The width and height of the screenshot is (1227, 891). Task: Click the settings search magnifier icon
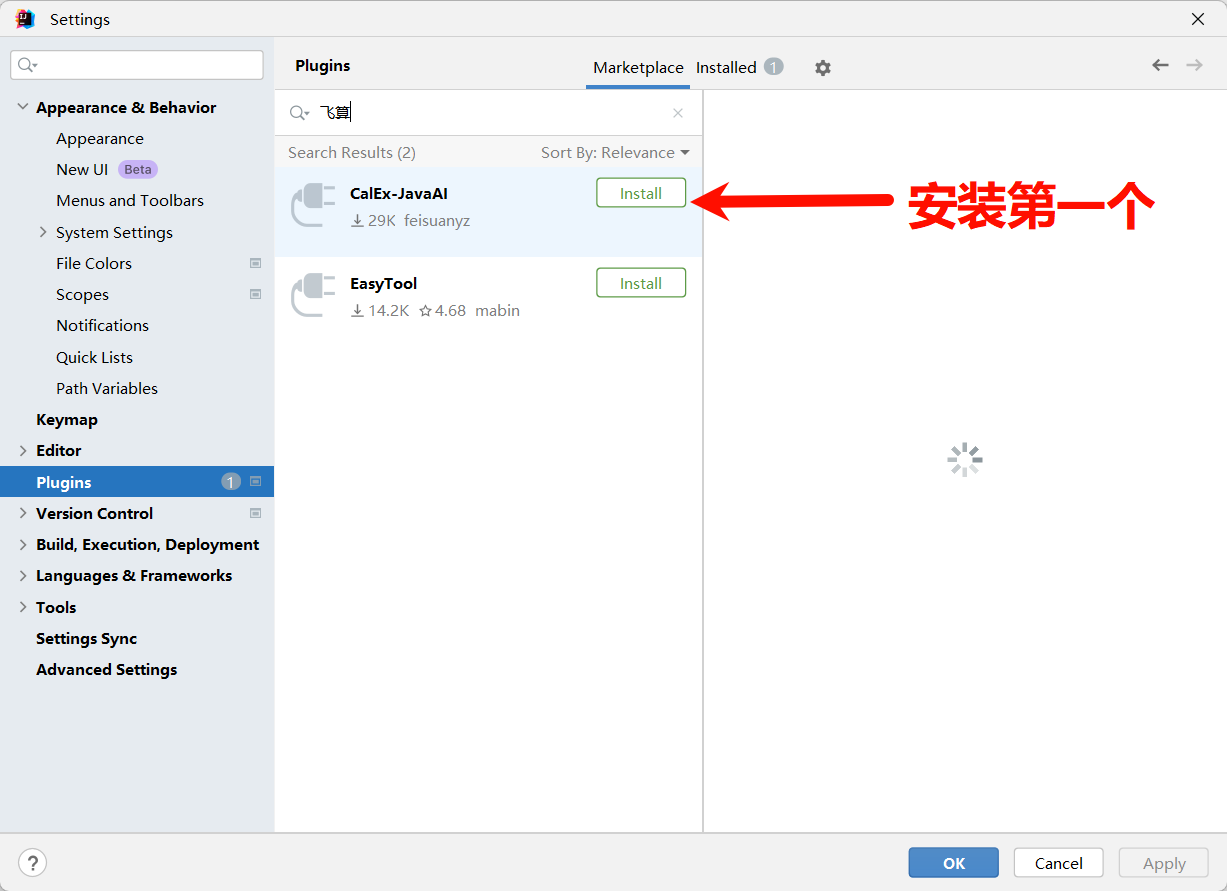[28, 65]
